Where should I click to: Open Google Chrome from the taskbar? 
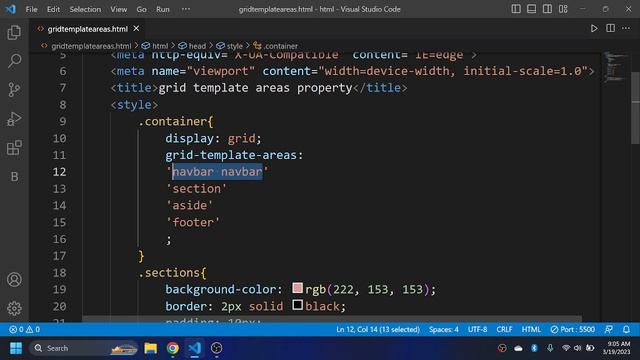click(x=173, y=348)
